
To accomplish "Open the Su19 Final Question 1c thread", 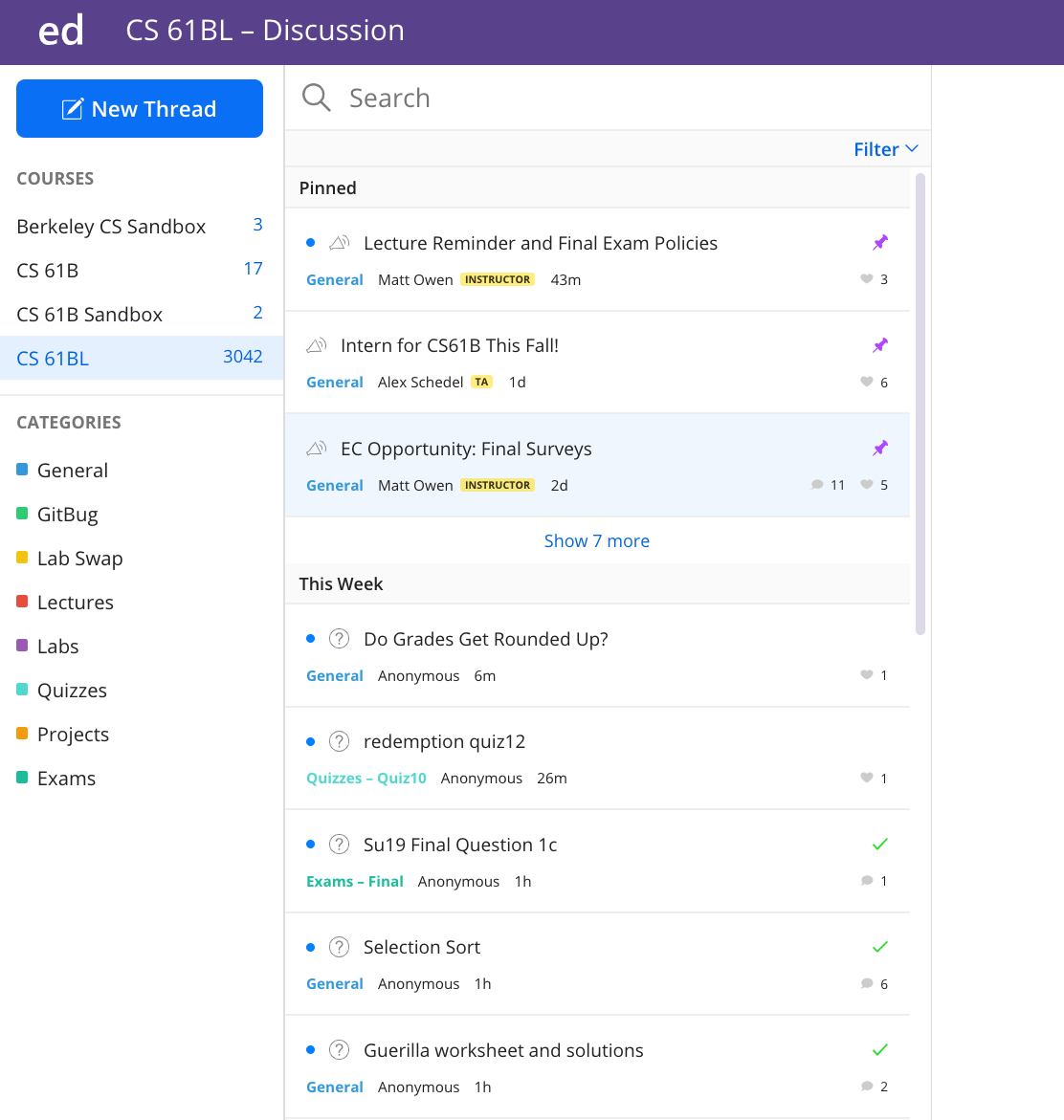I will point(460,845).
